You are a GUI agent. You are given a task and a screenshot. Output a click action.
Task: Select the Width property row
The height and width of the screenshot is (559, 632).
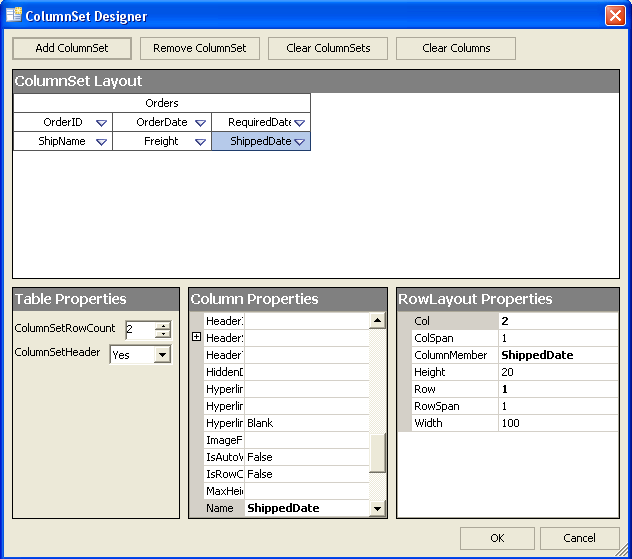click(x=515, y=423)
